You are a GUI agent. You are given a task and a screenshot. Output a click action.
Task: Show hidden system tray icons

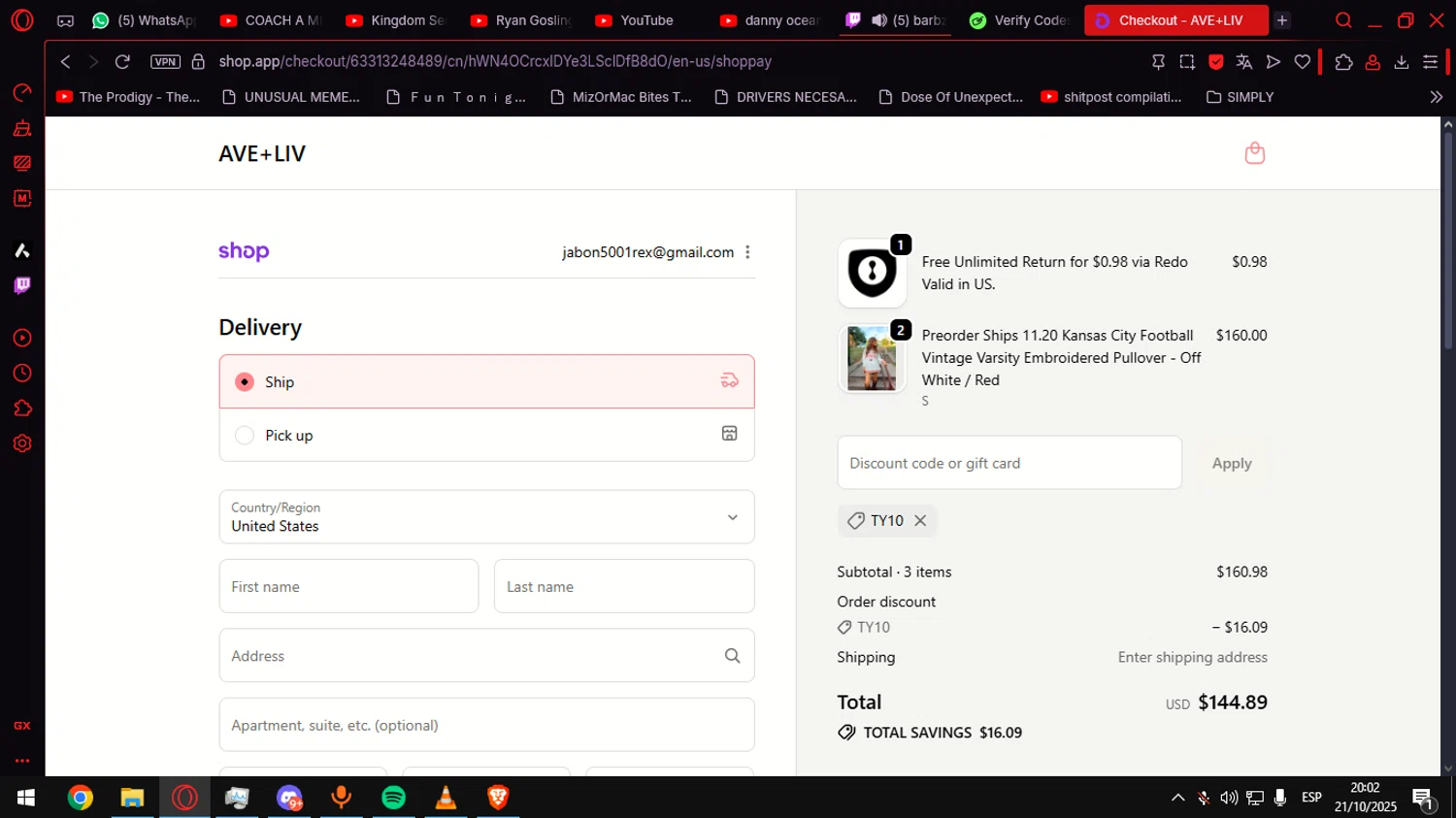pyautogui.click(x=1177, y=798)
